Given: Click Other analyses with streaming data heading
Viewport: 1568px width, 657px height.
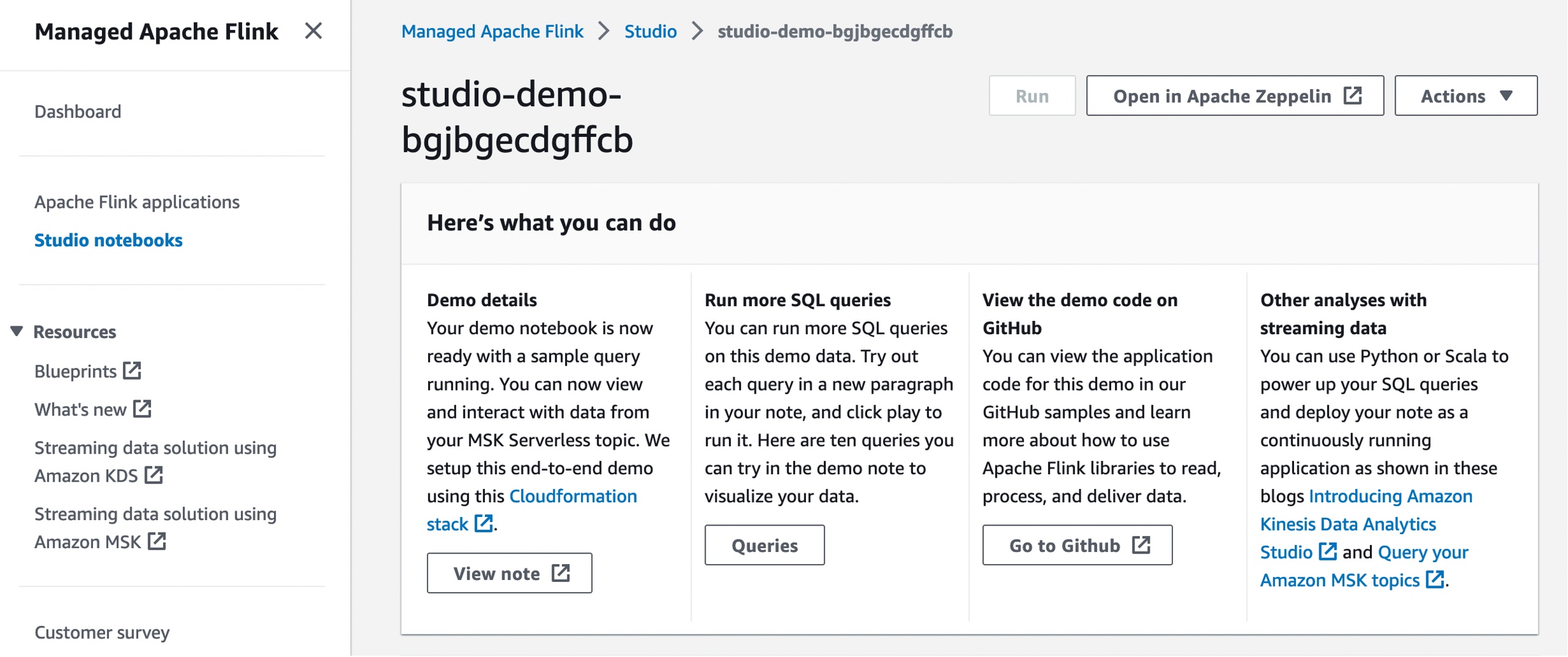Looking at the screenshot, I should [1343, 314].
